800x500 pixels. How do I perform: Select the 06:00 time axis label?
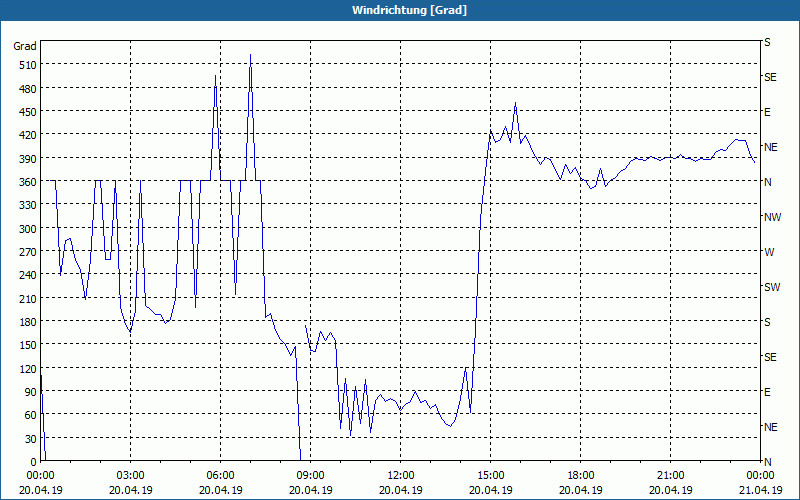[x=220, y=476]
